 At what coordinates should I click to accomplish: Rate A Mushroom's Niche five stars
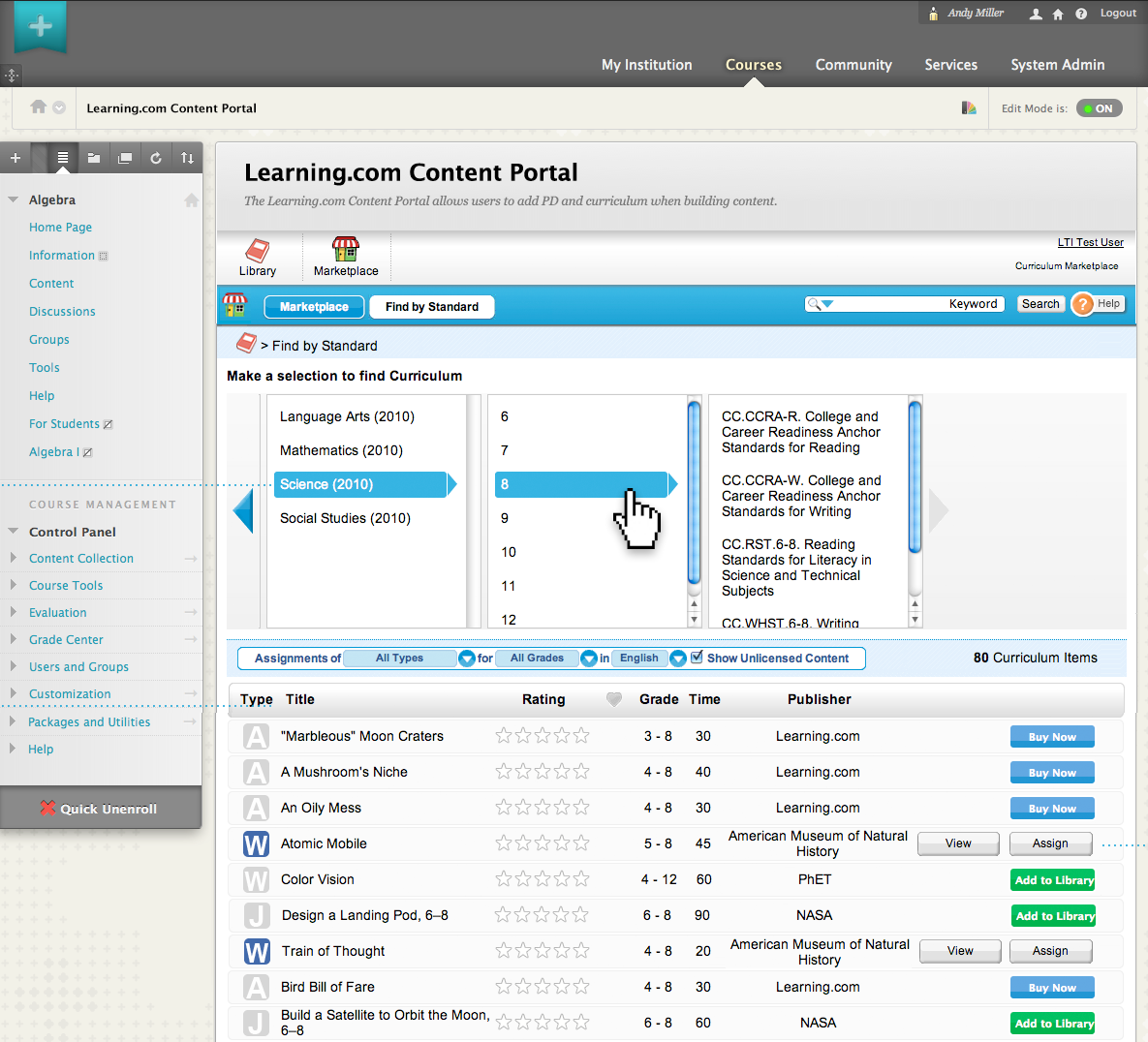coord(580,771)
